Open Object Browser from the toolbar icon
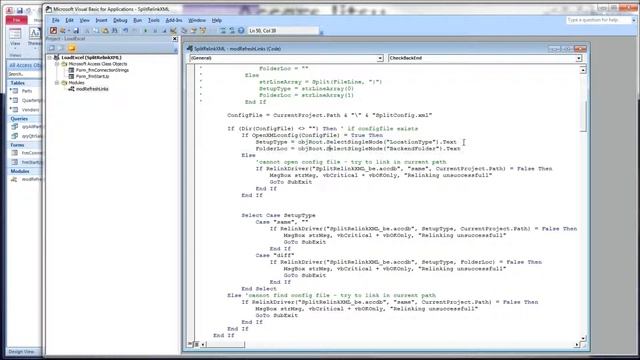This screenshot has height=360, width=640. pos(202,31)
